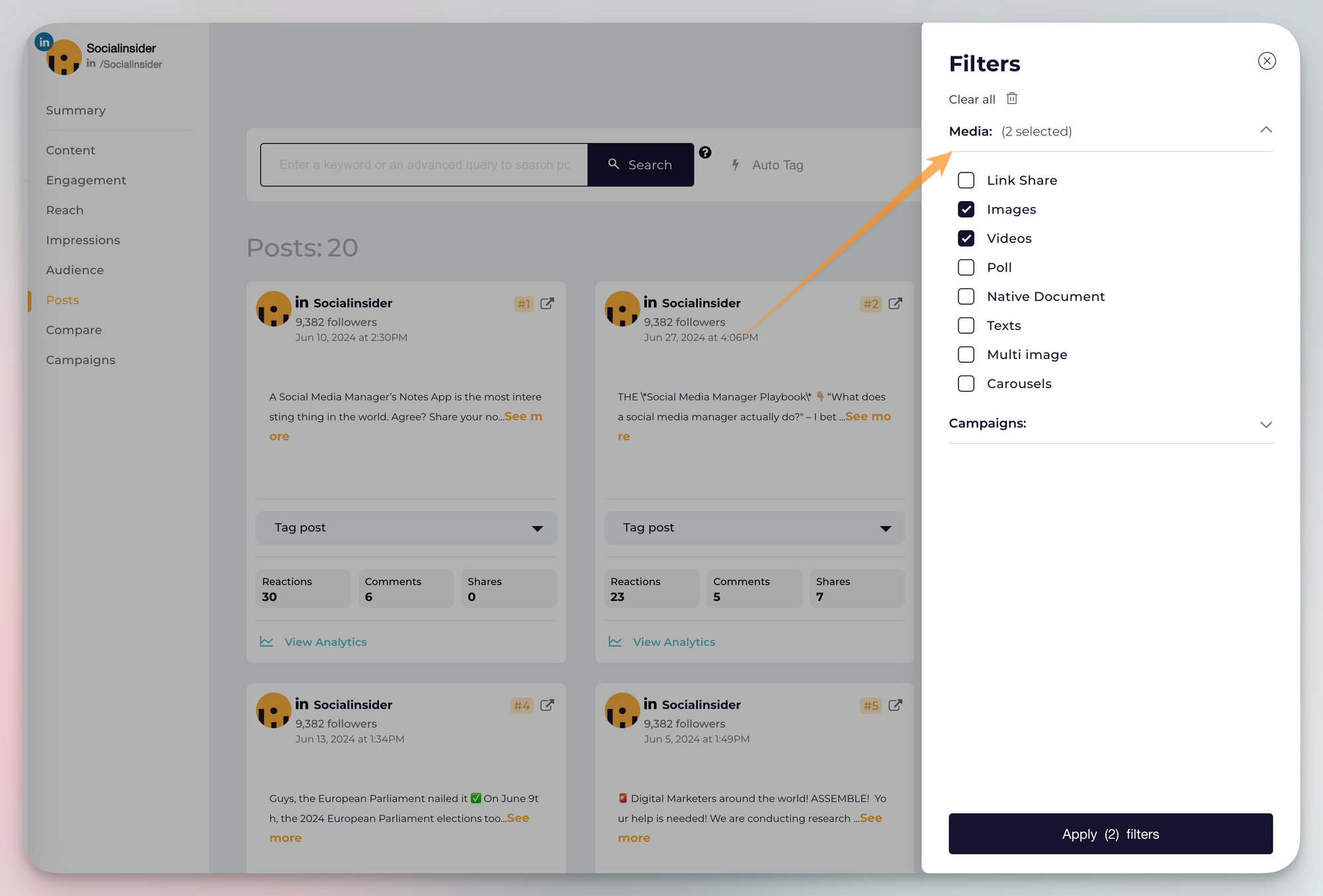Click Reactions 30 stat on post #1

pyautogui.click(x=303, y=589)
